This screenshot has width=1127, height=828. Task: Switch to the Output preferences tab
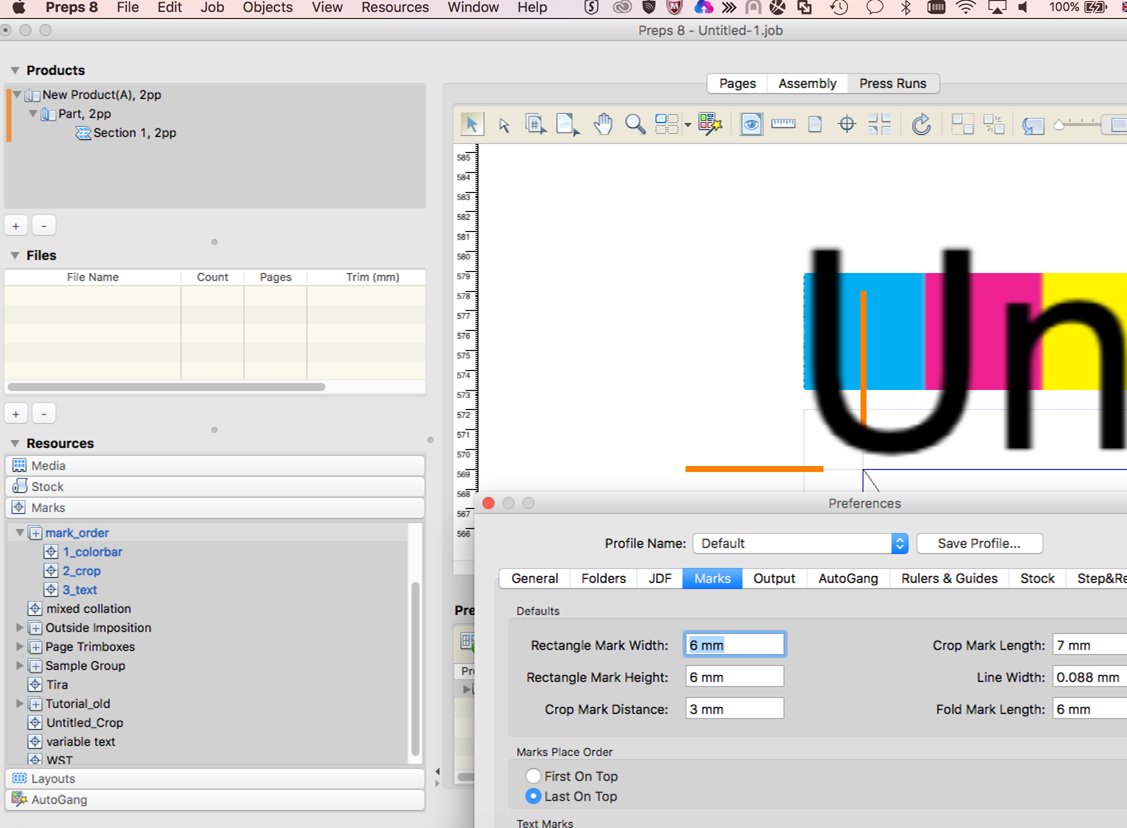point(773,578)
